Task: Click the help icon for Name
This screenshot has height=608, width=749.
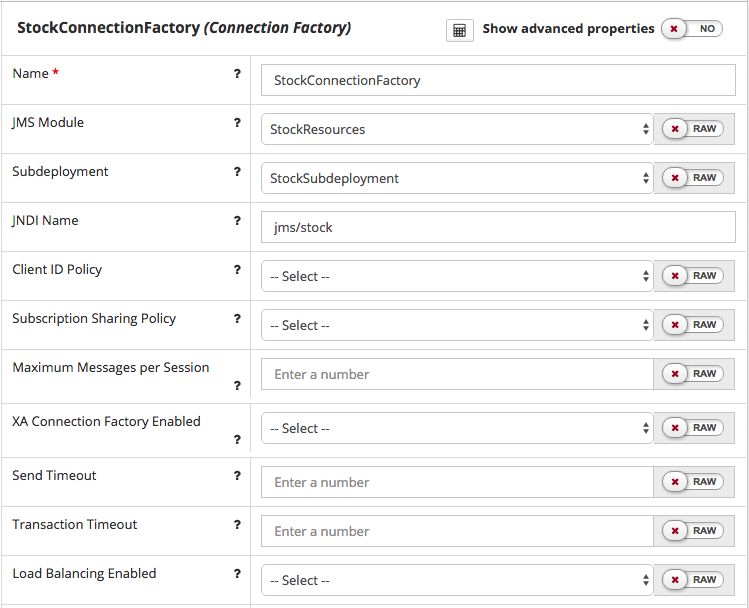Action: pos(237,74)
